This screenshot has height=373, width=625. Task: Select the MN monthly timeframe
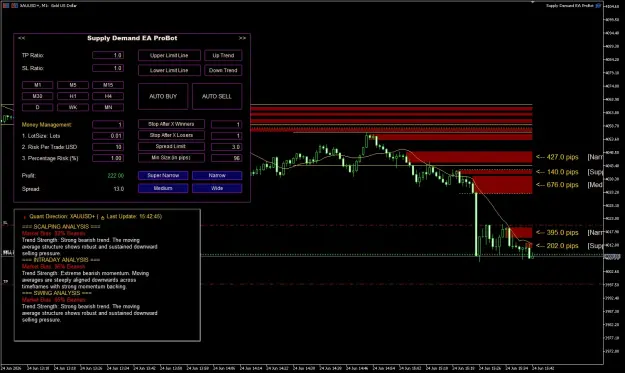click(x=108, y=107)
